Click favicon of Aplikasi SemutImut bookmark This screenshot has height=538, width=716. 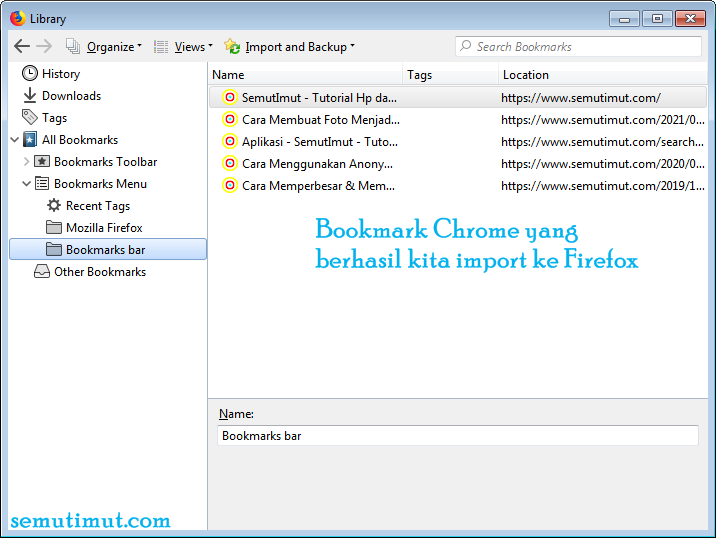pyautogui.click(x=230, y=142)
